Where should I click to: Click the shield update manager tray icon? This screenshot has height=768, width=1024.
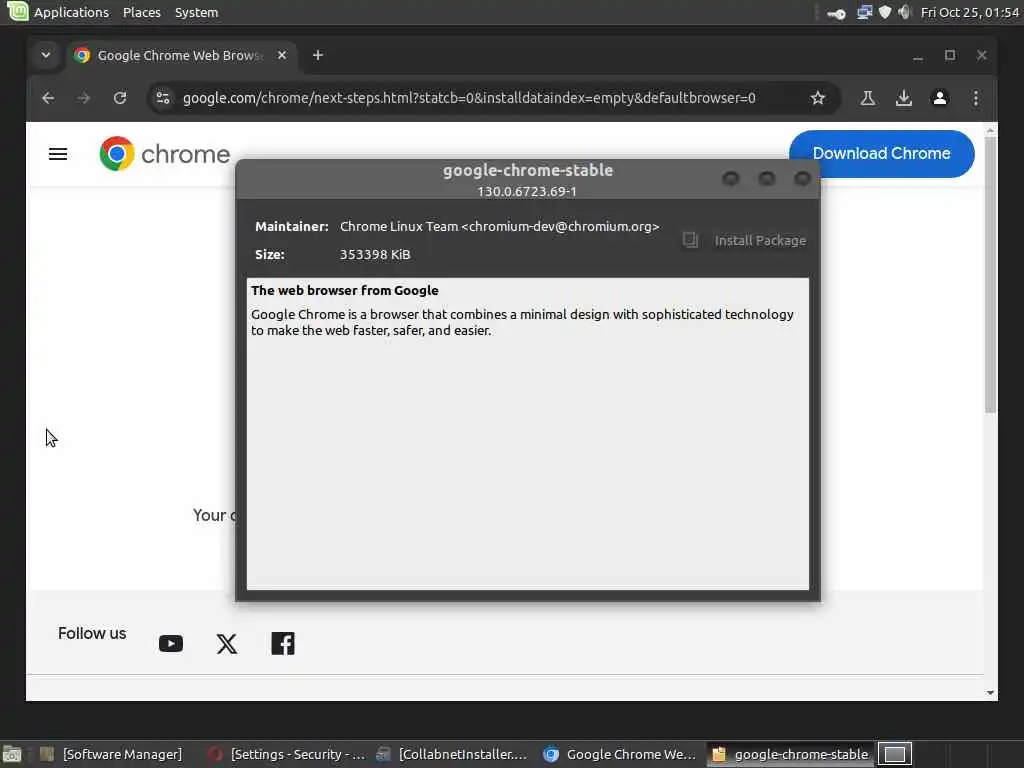[x=885, y=12]
